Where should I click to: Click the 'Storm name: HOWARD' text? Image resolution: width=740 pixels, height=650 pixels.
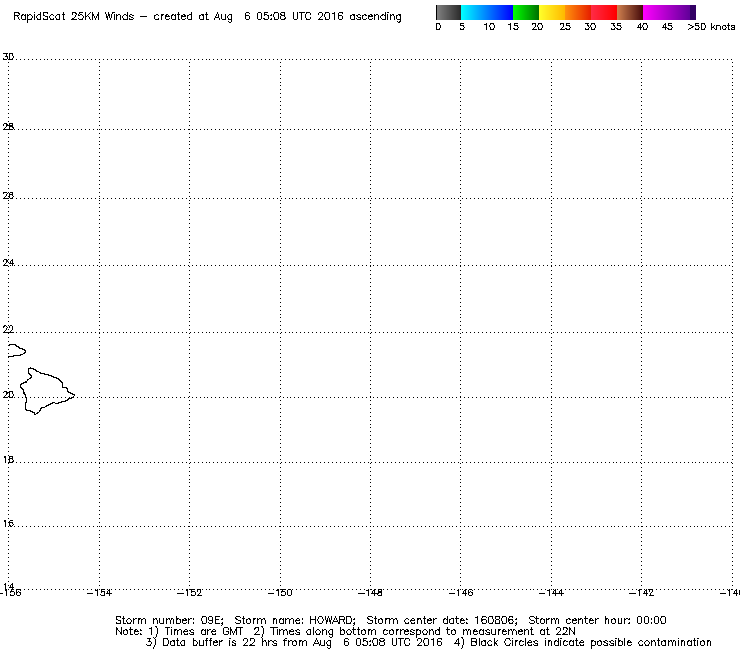[294, 620]
